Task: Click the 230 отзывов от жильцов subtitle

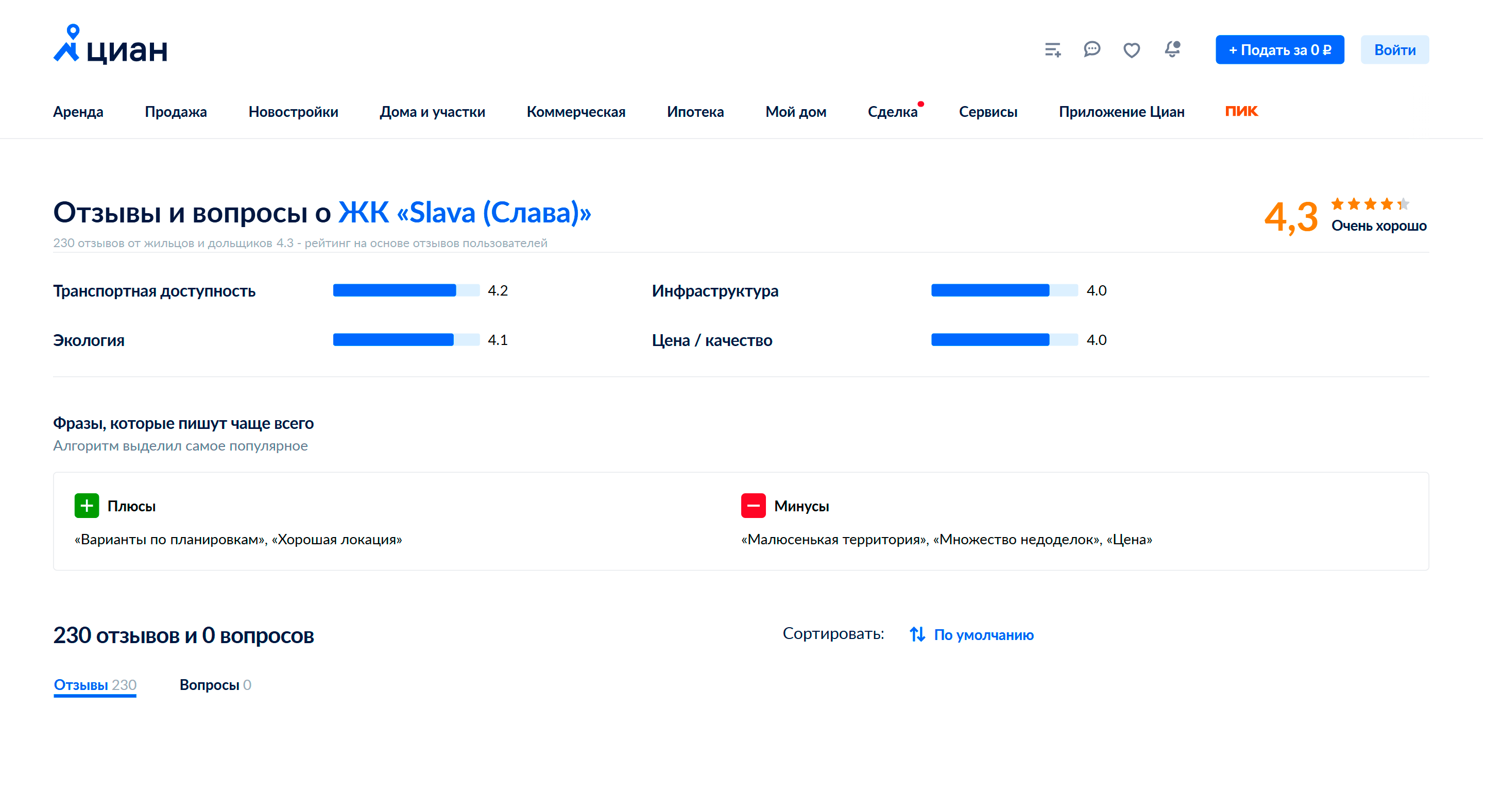Action: pos(300,243)
